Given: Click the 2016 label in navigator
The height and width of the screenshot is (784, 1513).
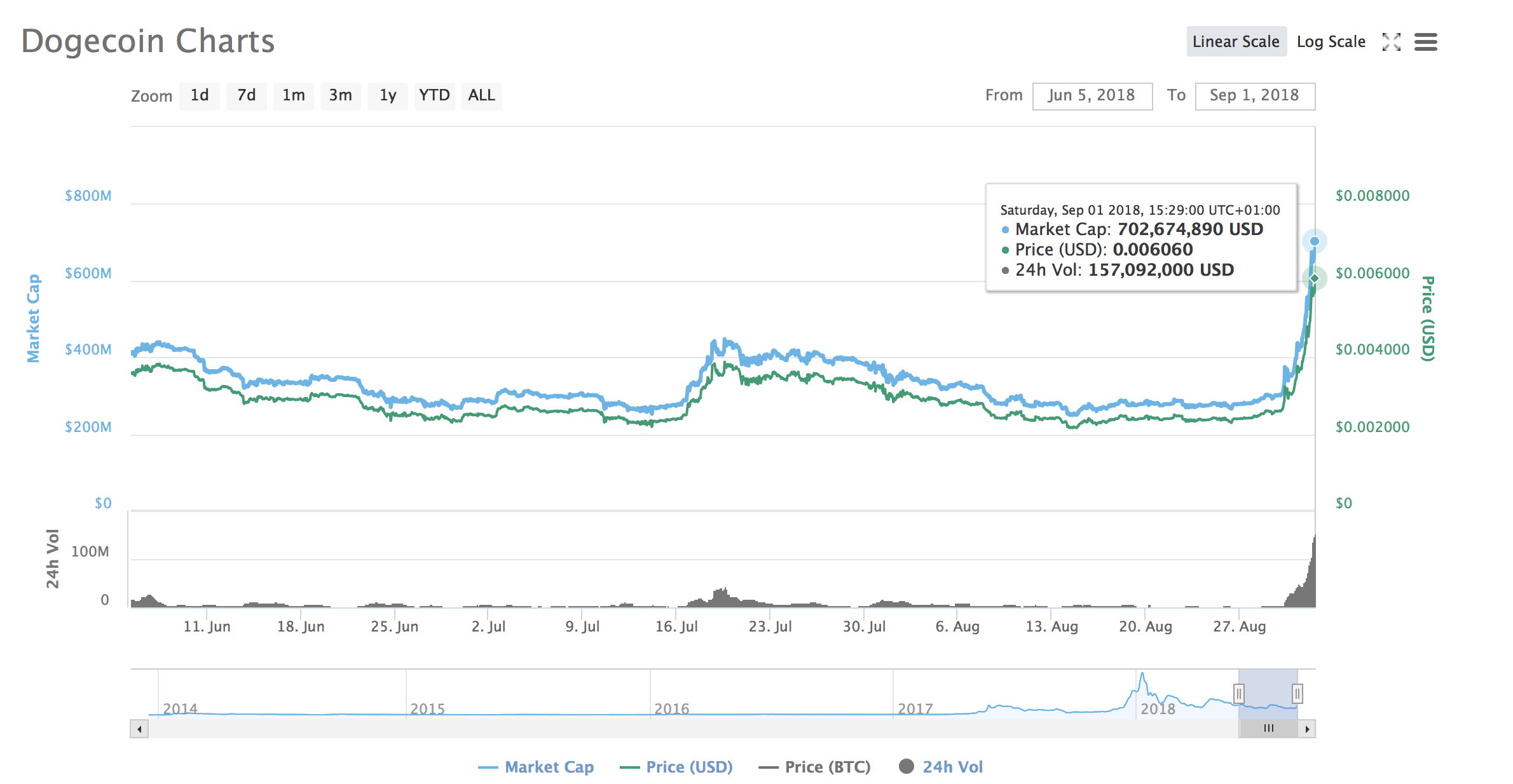Looking at the screenshot, I should coord(671,708).
